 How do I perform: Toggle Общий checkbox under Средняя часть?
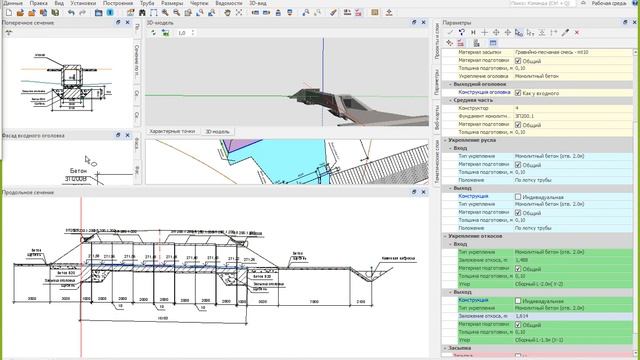pyautogui.click(x=518, y=125)
